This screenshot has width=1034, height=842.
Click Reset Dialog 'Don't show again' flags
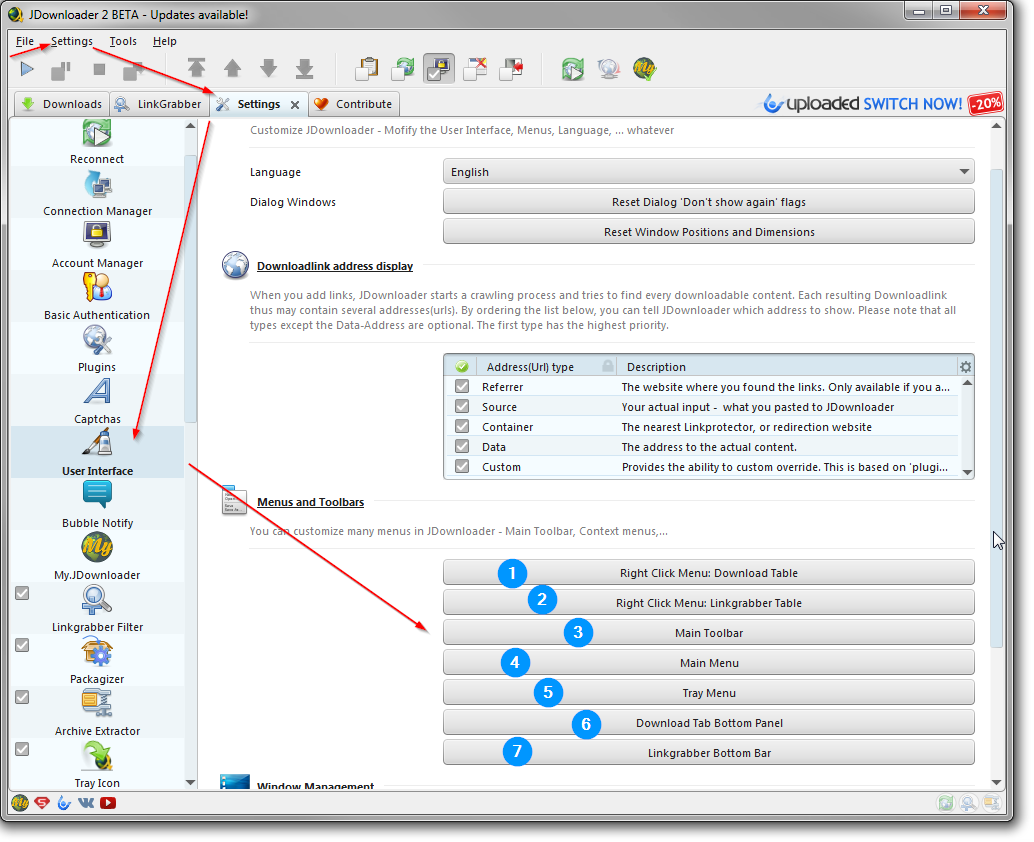[x=709, y=202]
